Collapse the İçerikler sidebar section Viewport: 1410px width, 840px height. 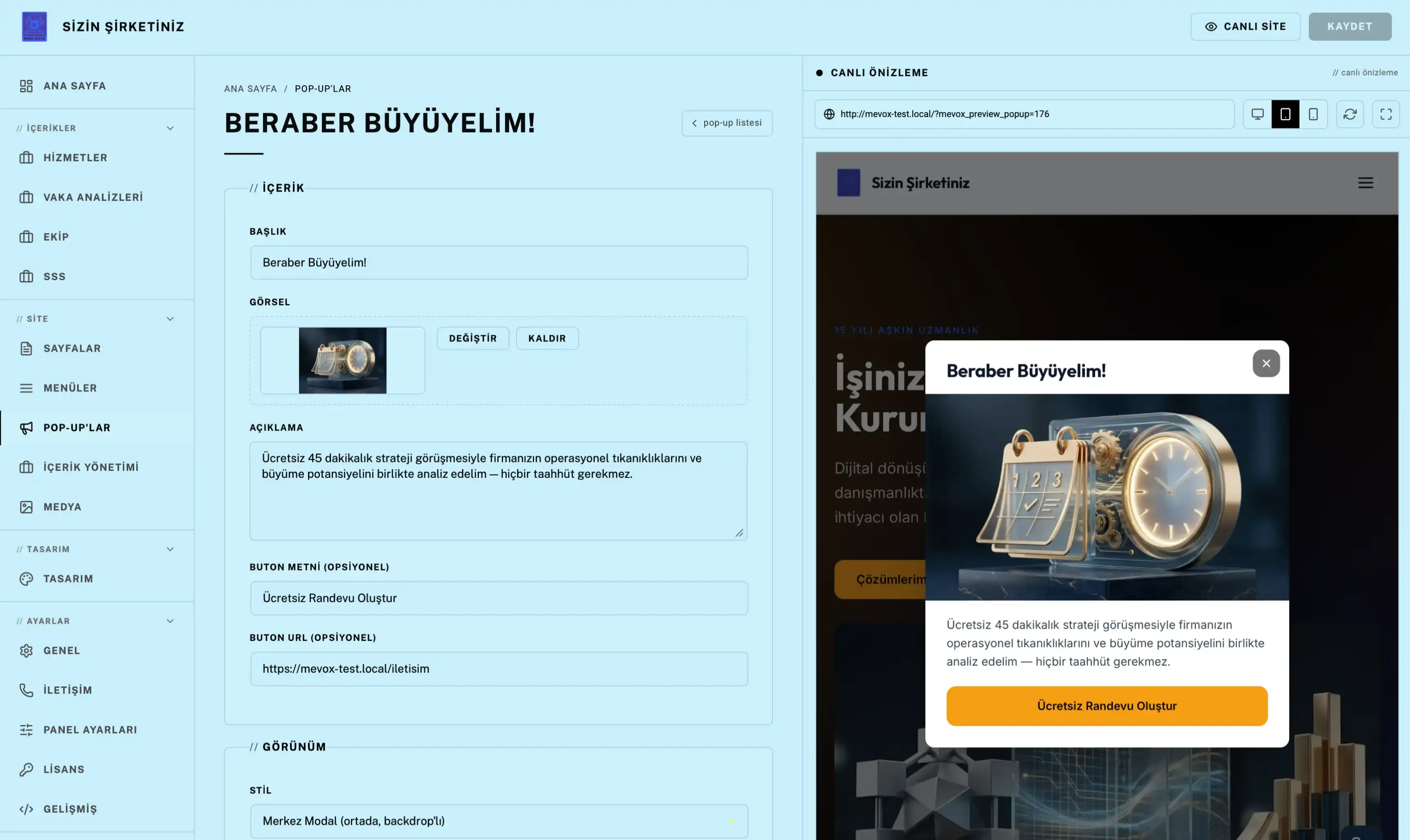170,128
